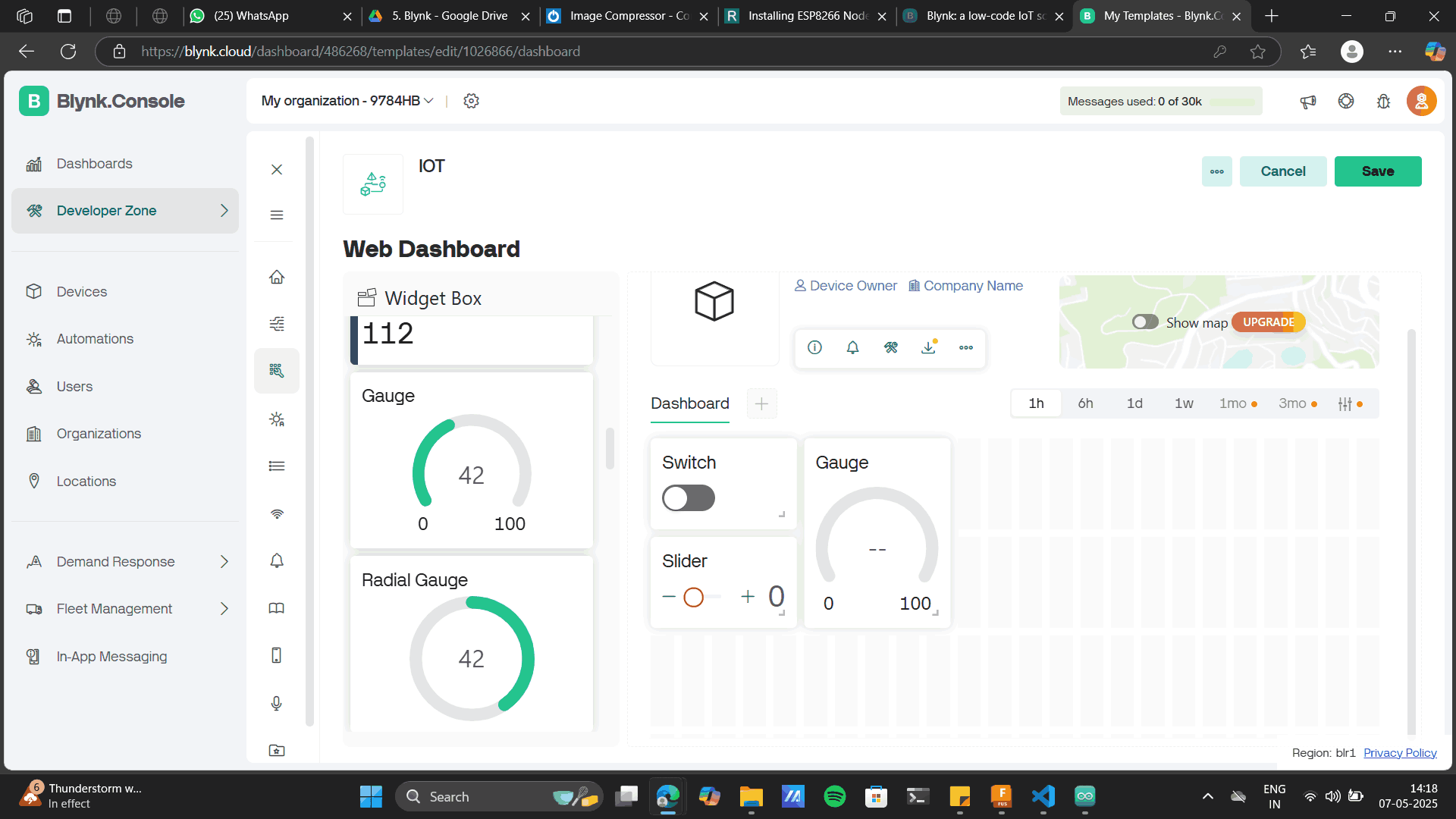Open the bug report icon in header
This screenshot has height=819, width=1456.
click(1384, 101)
